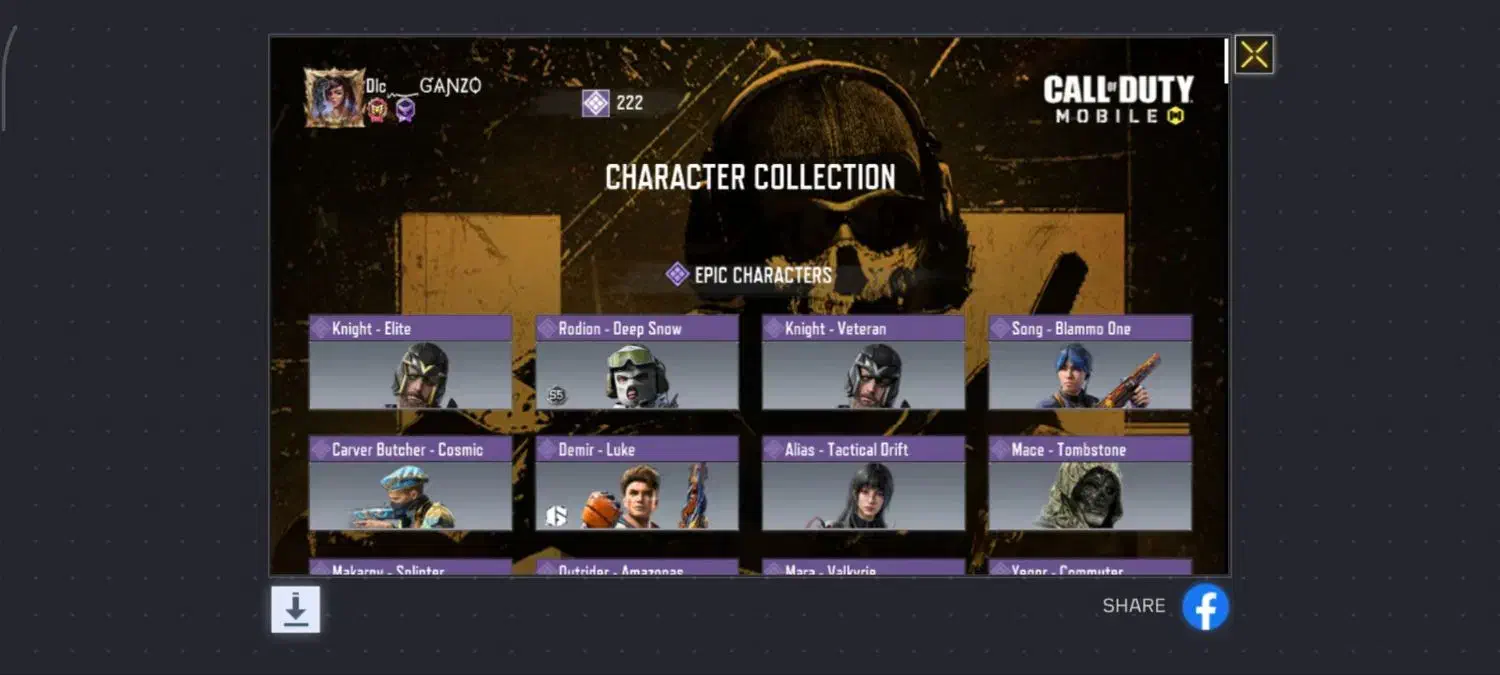The image size is (1500, 675).
Task: Open the Knight - Veteran character card
Action: tap(864, 362)
